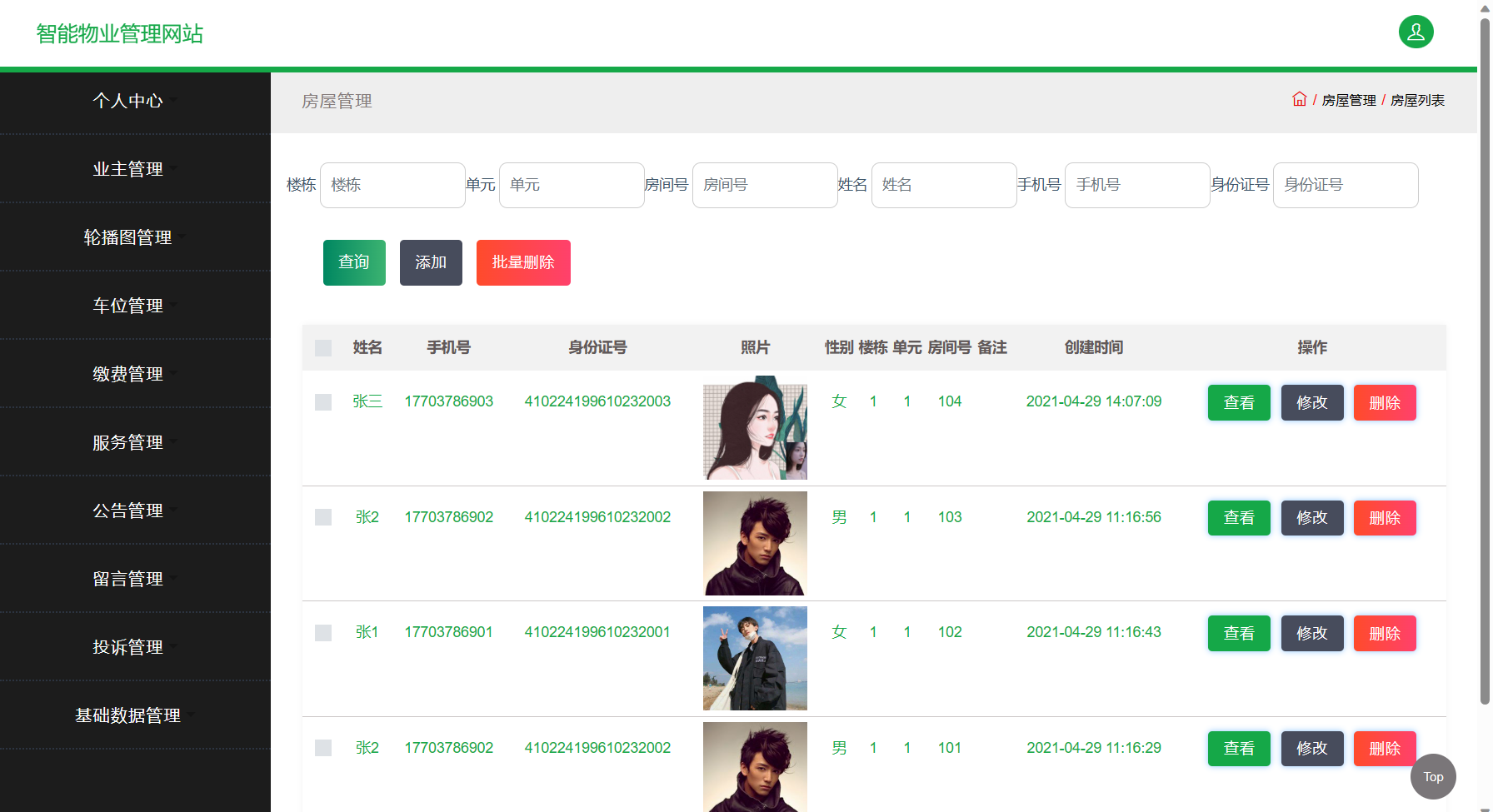The height and width of the screenshot is (812, 1493).
Task: Click the name 张三 in table
Action: tap(367, 401)
